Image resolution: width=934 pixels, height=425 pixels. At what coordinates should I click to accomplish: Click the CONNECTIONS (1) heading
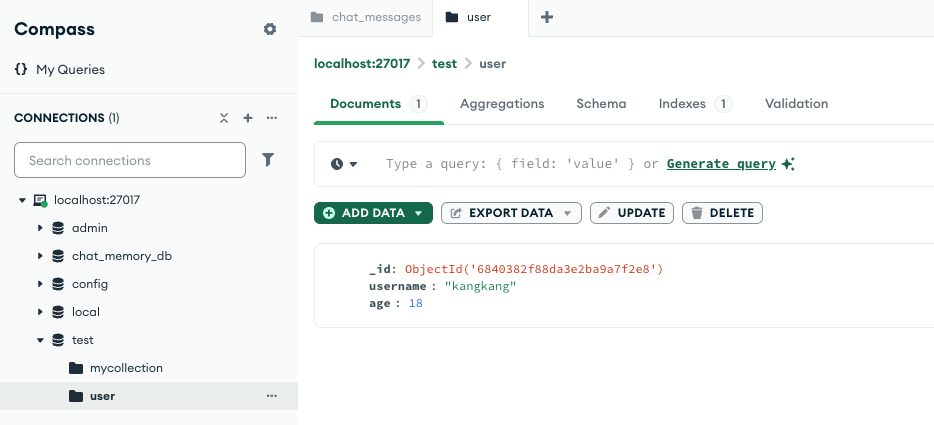[67, 118]
